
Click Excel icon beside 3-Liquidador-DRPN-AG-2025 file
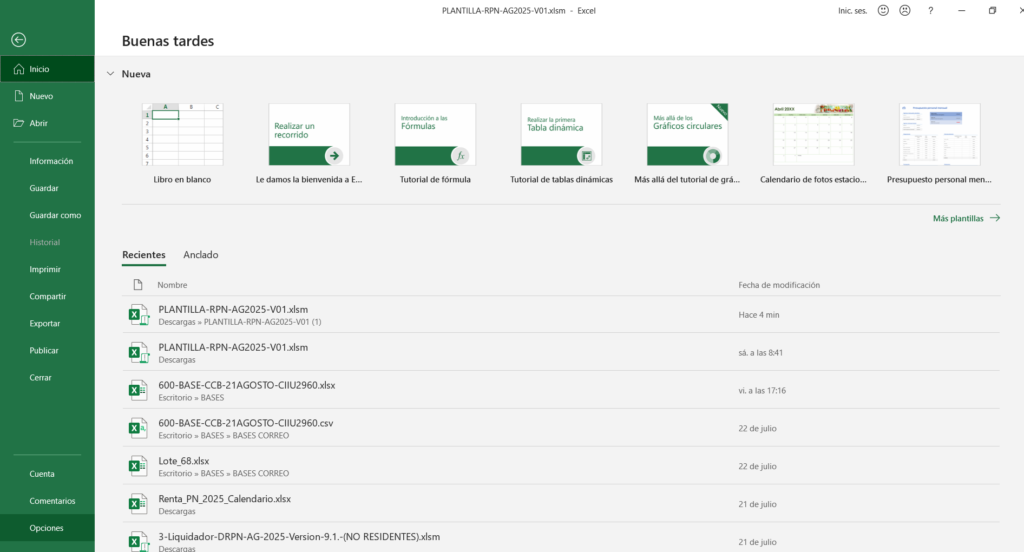coord(138,542)
